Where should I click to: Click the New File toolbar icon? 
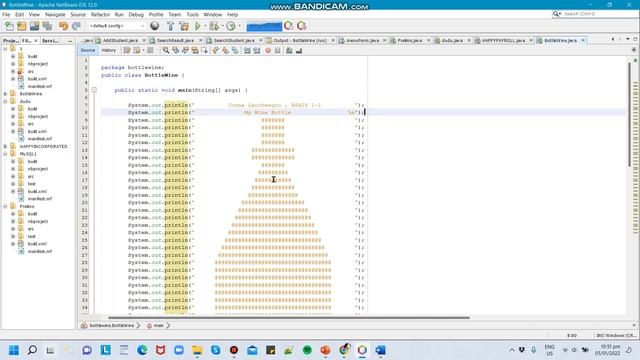pos(9,26)
